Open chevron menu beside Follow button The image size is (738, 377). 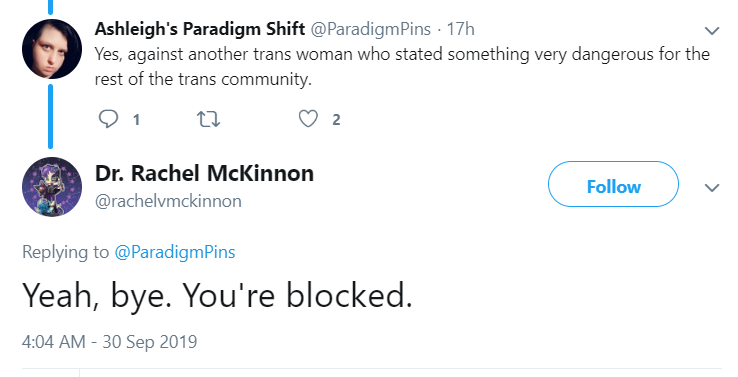tap(712, 188)
